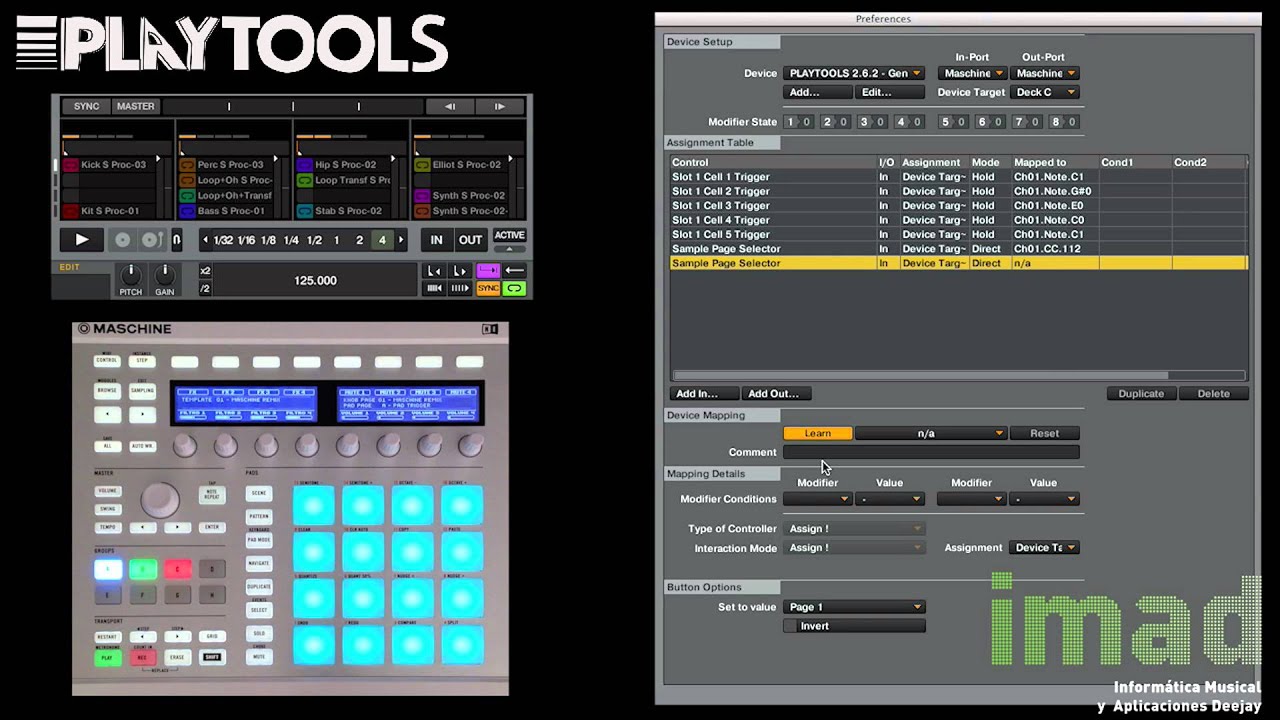Toggle the ACTIVE loop button

click(x=509, y=236)
